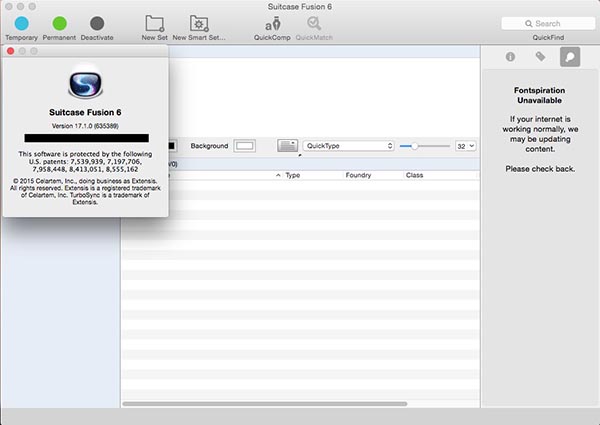Adjust the preview size slider
The width and height of the screenshot is (600, 425).
coord(415,146)
